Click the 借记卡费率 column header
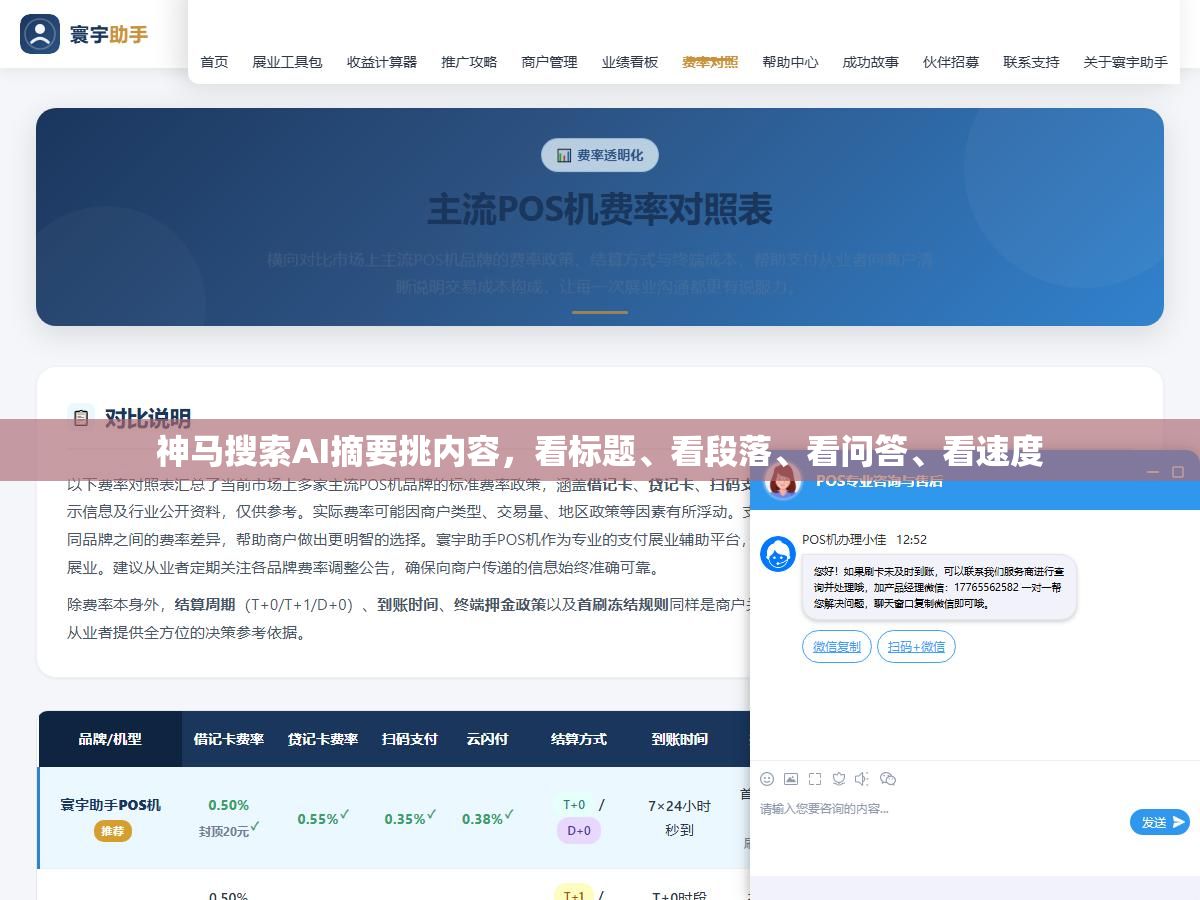 [x=229, y=739]
